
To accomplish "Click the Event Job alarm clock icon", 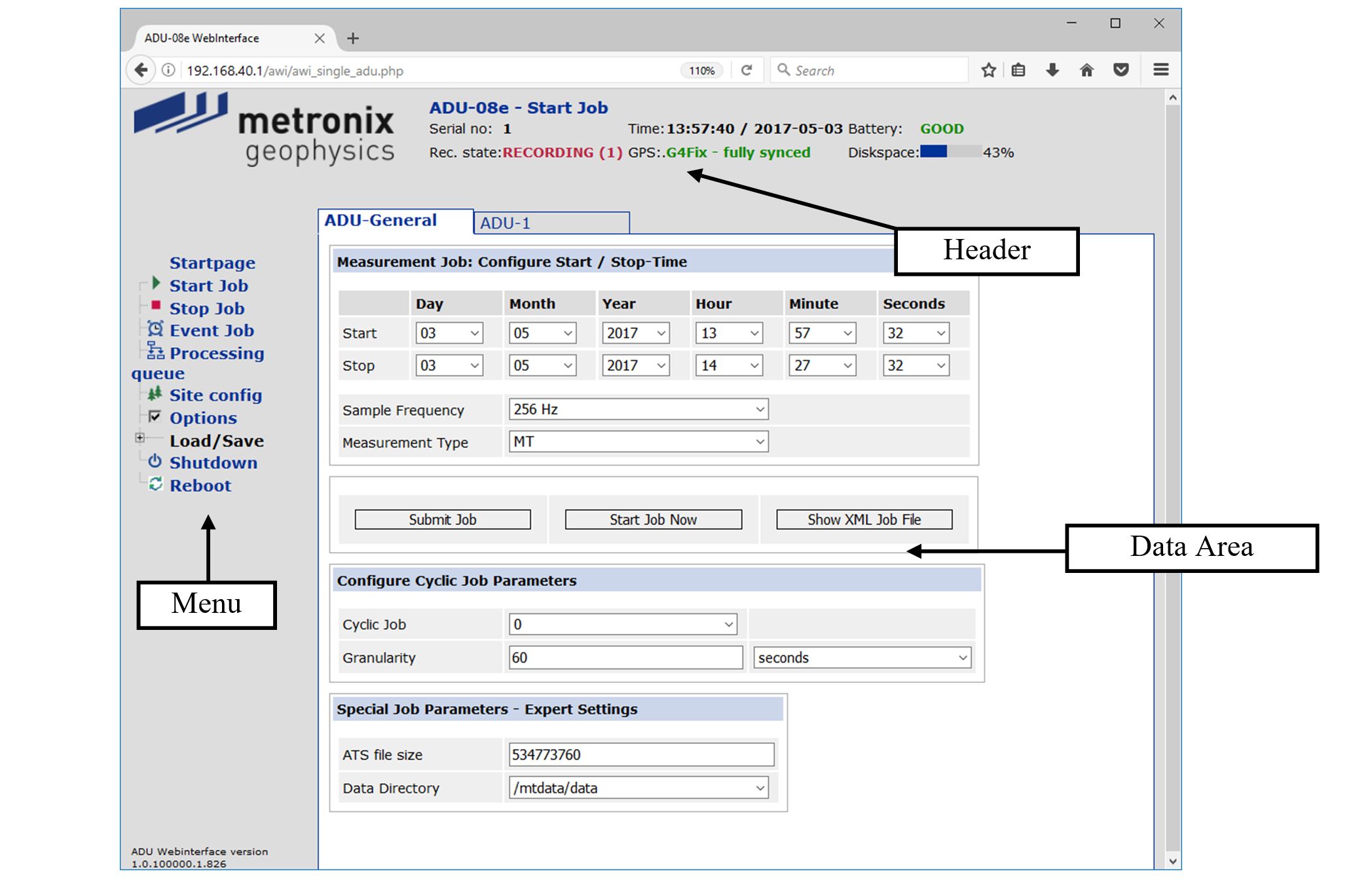I will point(155,328).
